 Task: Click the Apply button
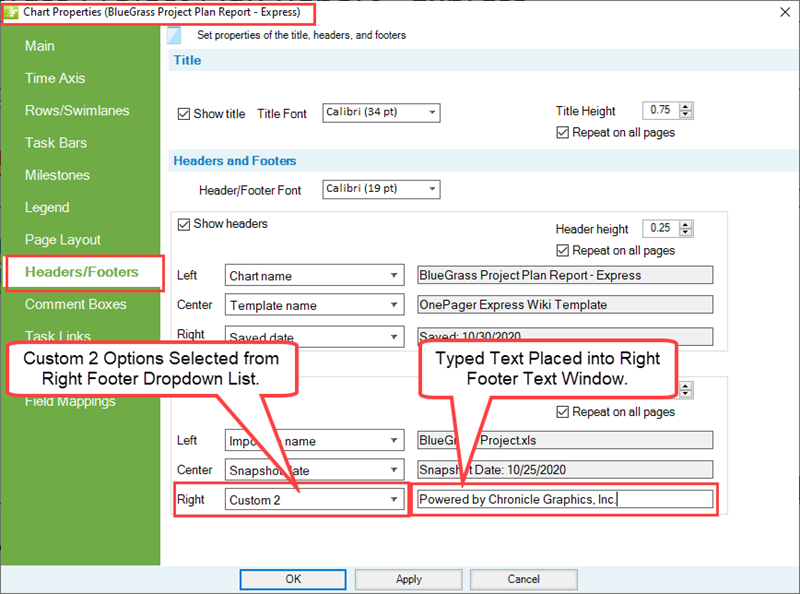click(409, 579)
